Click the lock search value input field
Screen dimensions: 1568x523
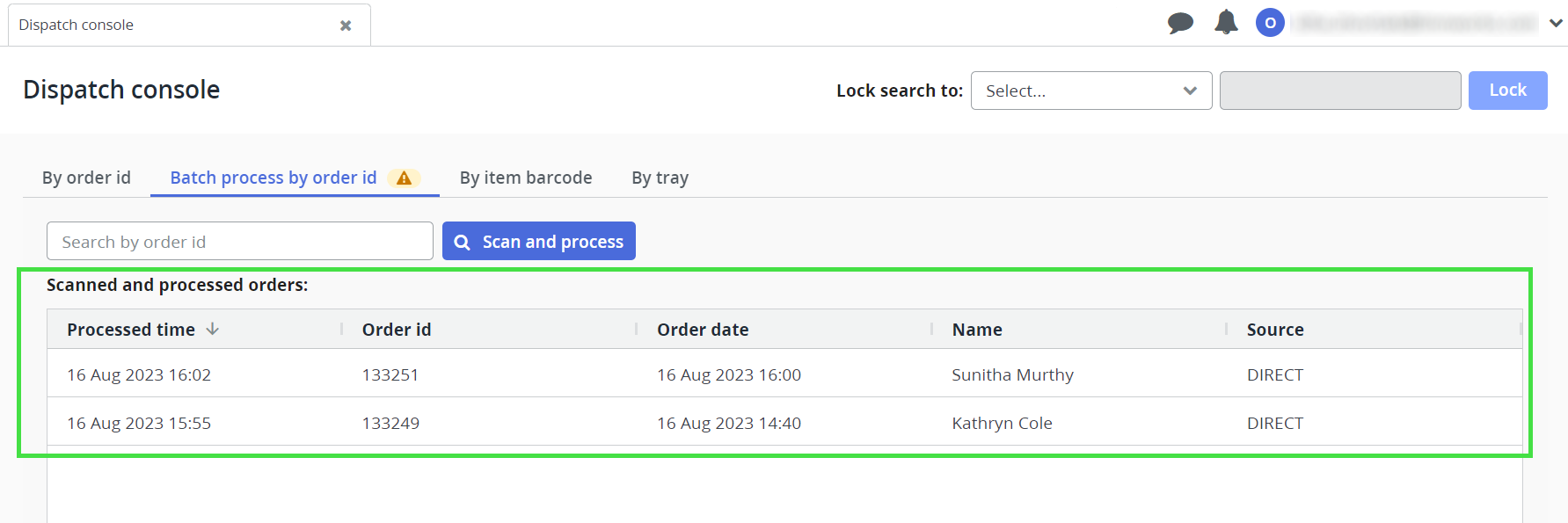[x=1339, y=91]
